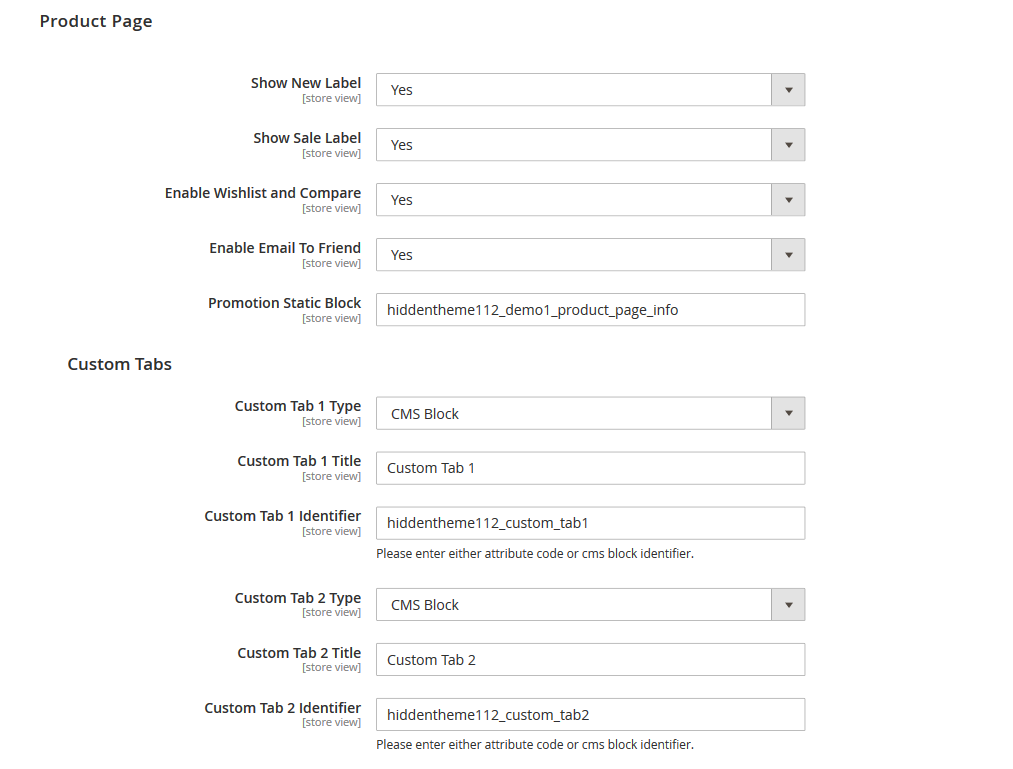
Task: Click the Custom Tab 2 Type dropdown arrow
Action: point(789,604)
